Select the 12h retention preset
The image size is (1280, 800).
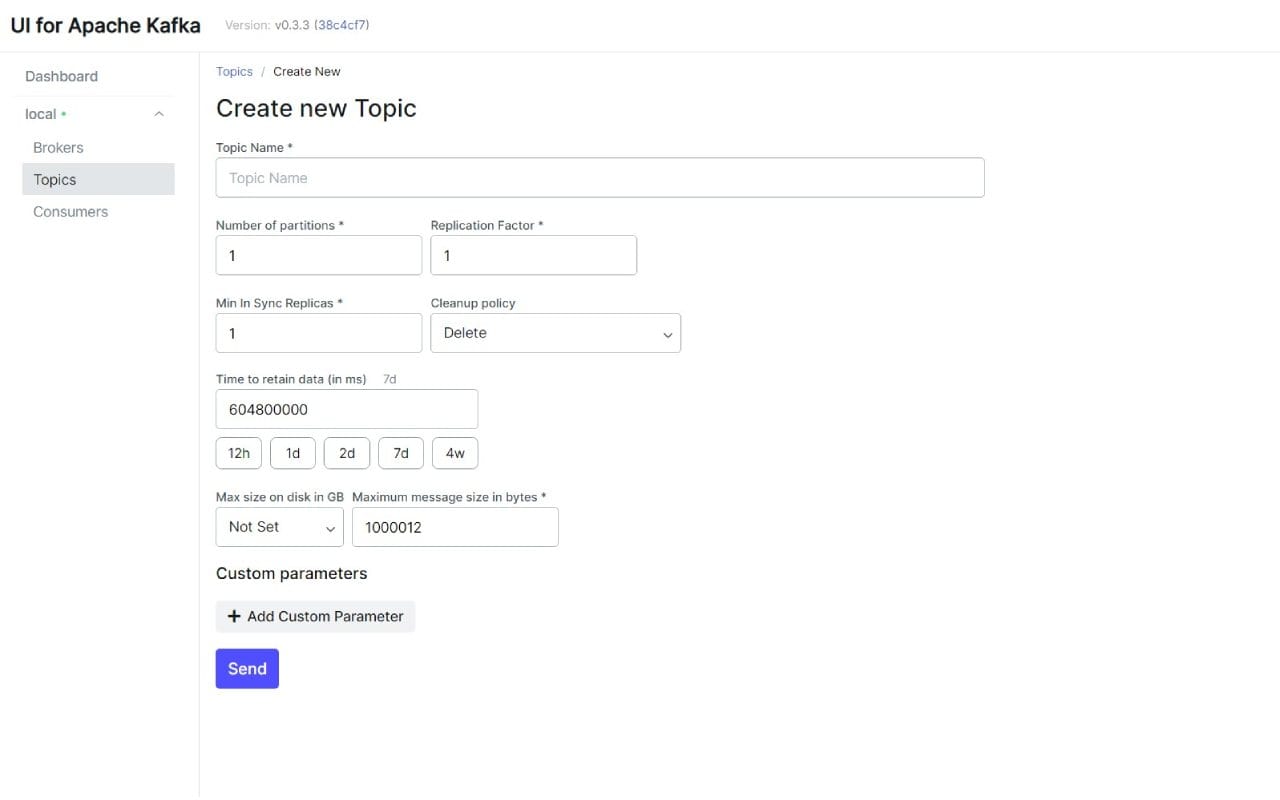click(238, 452)
